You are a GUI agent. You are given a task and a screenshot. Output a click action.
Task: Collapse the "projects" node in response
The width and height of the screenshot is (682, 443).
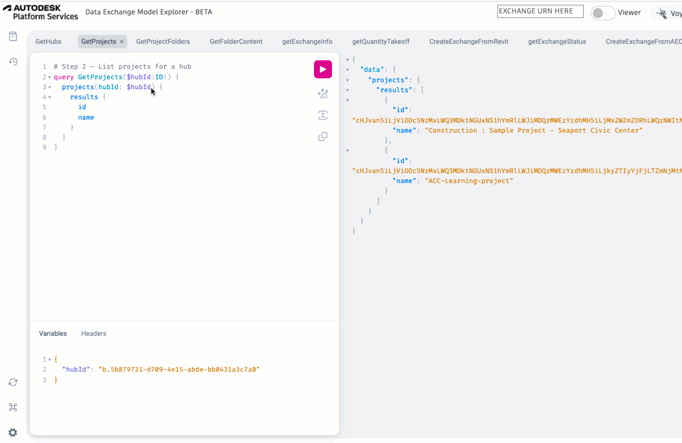(347, 80)
